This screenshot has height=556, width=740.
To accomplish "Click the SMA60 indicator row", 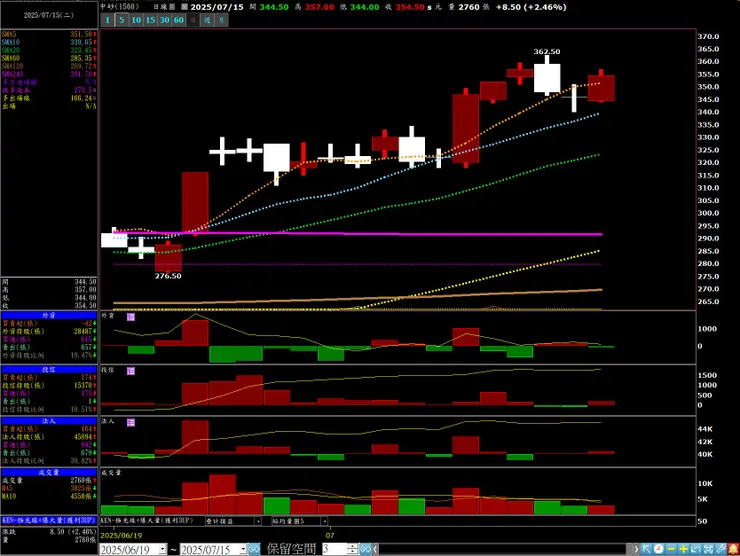I will (x=49, y=58).
